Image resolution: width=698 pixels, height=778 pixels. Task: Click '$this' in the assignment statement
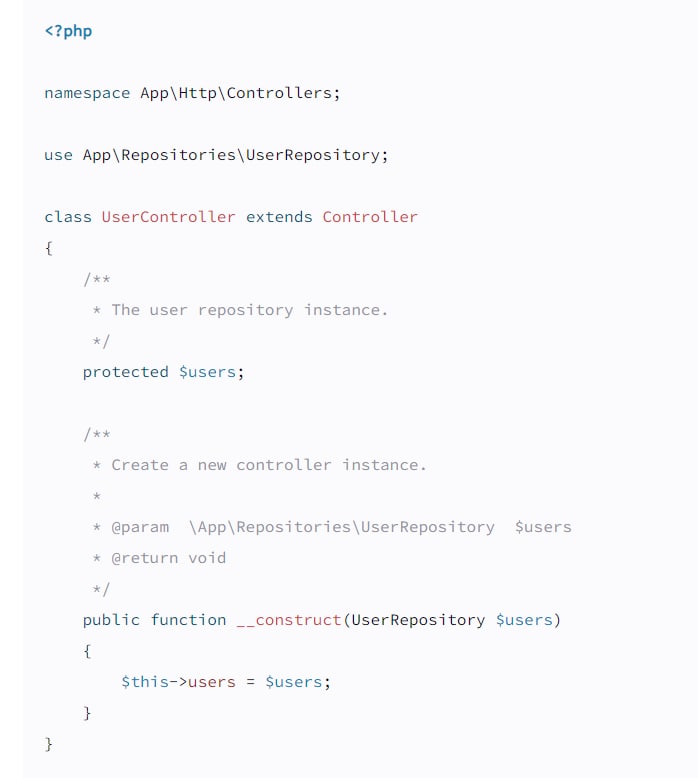click(x=145, y=682)
